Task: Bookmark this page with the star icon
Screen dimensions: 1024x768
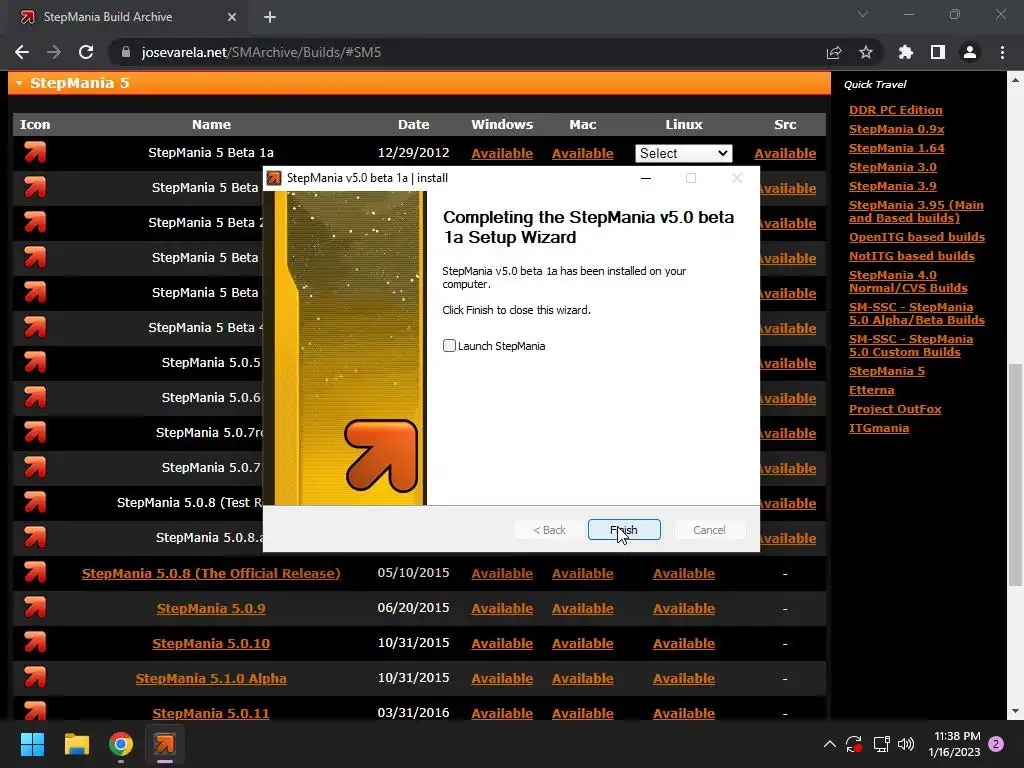Action: coord(866,52)
